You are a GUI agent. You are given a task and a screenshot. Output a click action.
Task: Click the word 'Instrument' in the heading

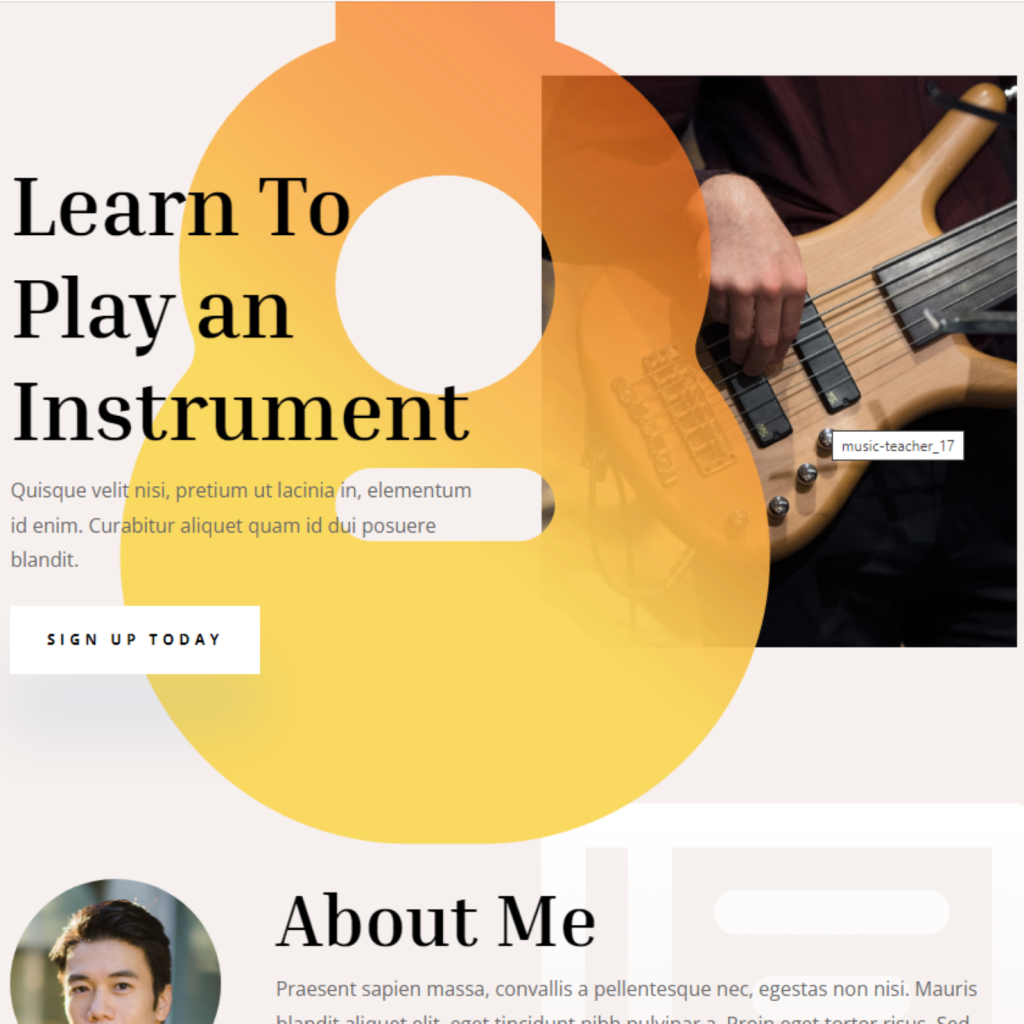tap(240, 412)
